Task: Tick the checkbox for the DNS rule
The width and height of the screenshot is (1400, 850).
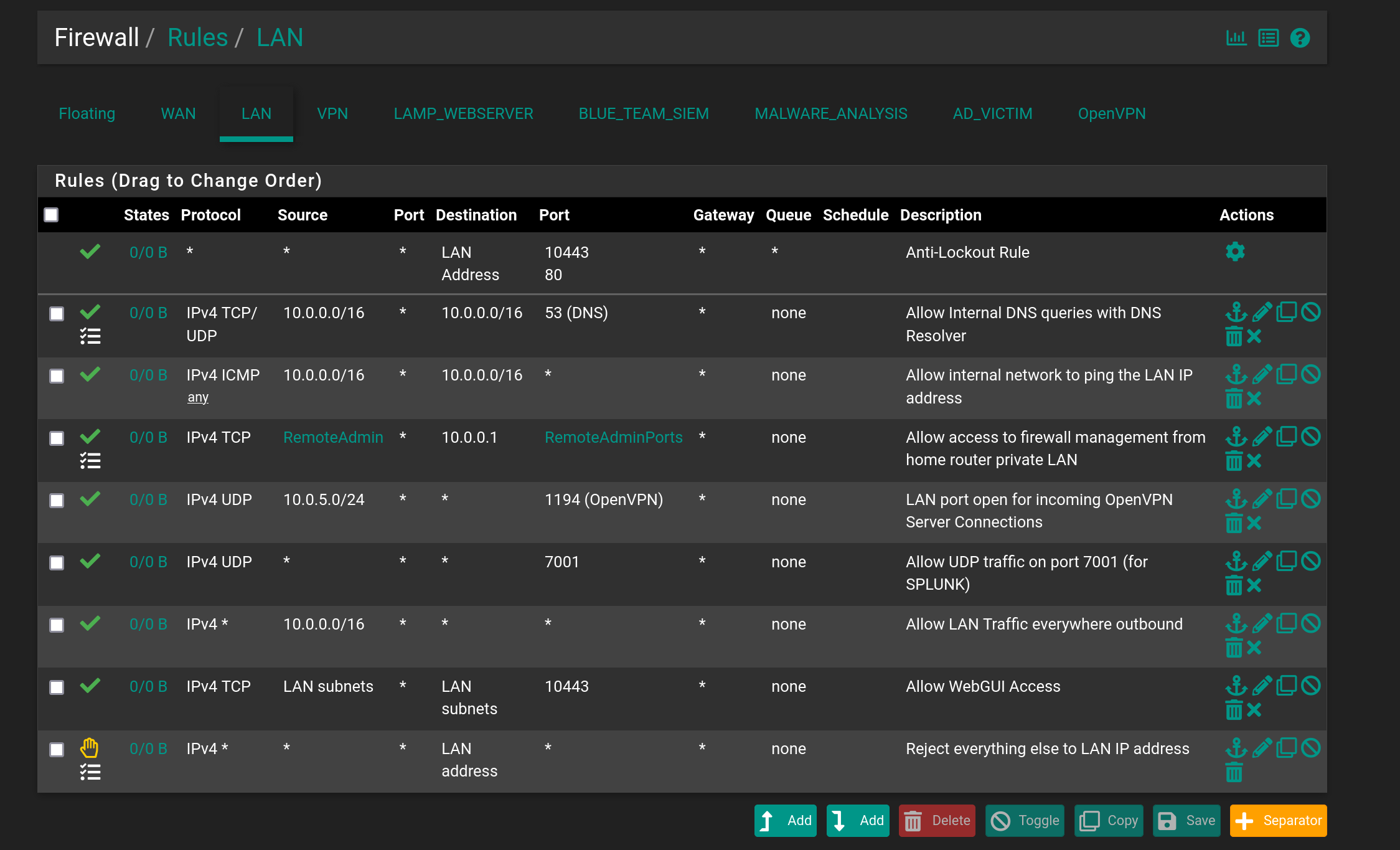Action: pyautogui.click(x=57, y=313)
